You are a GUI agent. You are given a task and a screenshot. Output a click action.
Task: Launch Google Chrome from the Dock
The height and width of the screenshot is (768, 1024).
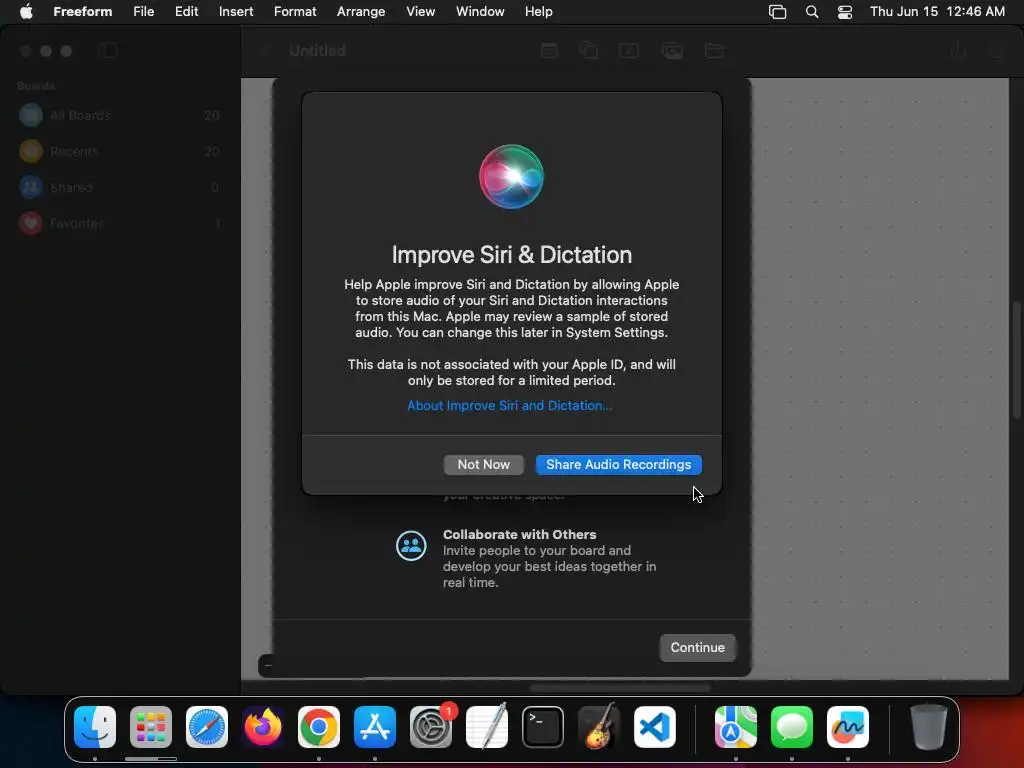tap(319, 727)
